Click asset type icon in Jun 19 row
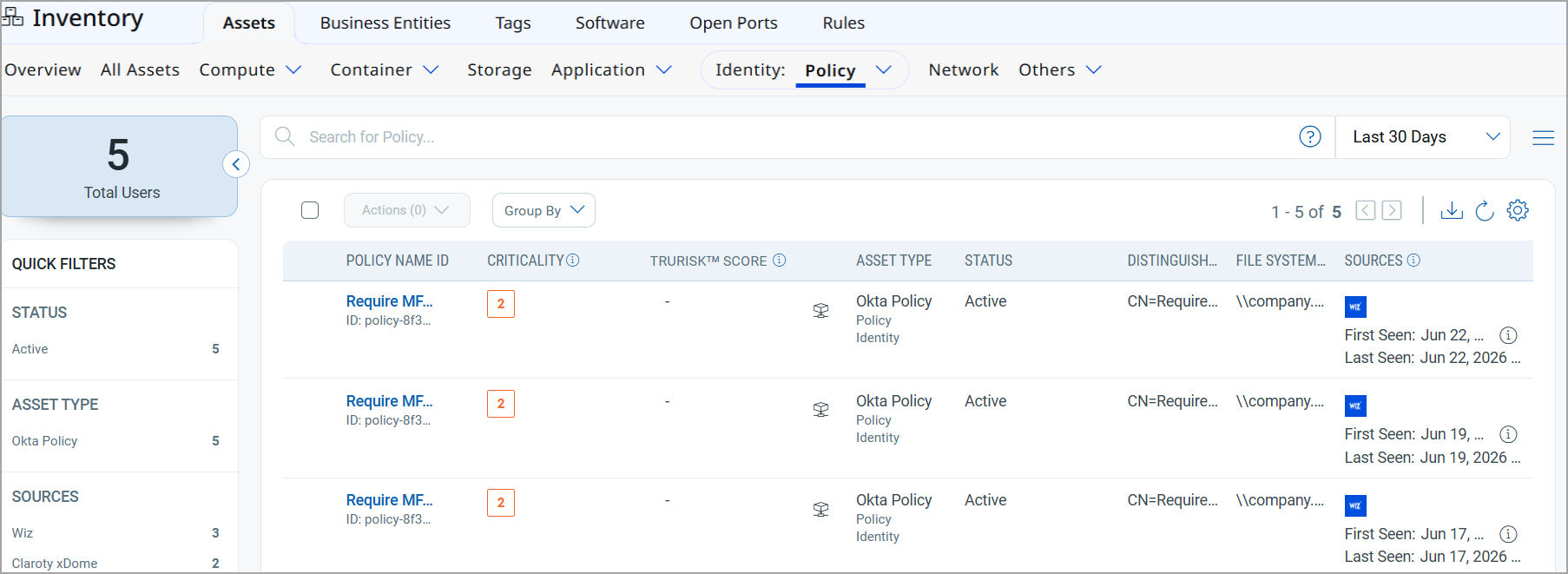The image size is (1568, 574). (x=820, y=409)
